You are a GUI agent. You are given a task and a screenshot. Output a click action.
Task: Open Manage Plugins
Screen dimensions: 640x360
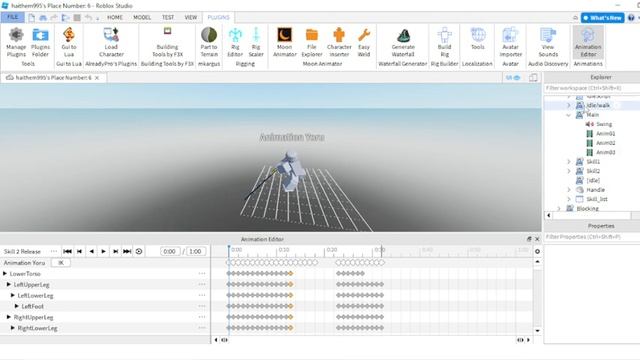pos(16,42)
